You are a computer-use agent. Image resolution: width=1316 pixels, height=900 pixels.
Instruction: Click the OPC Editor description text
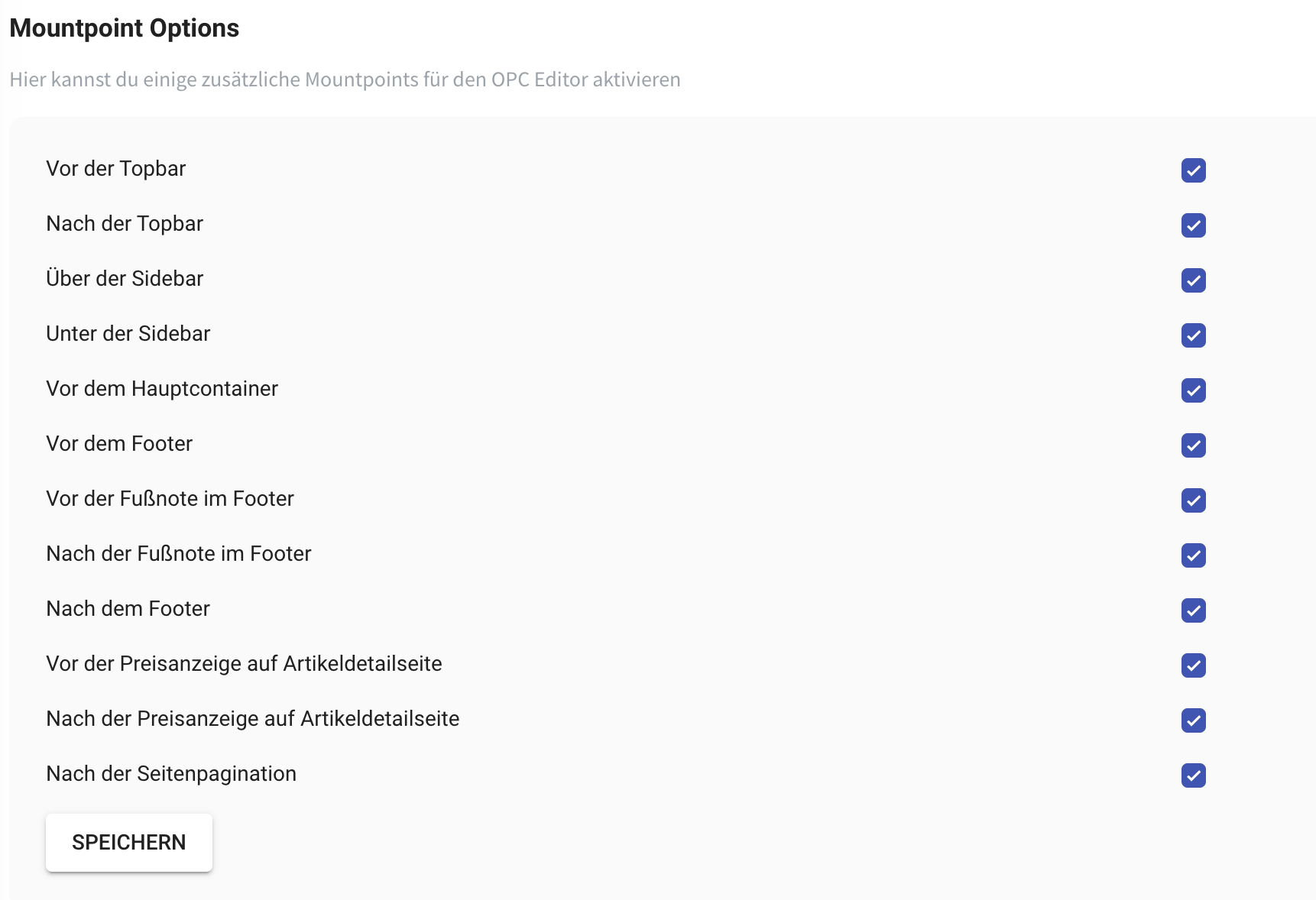345,79
